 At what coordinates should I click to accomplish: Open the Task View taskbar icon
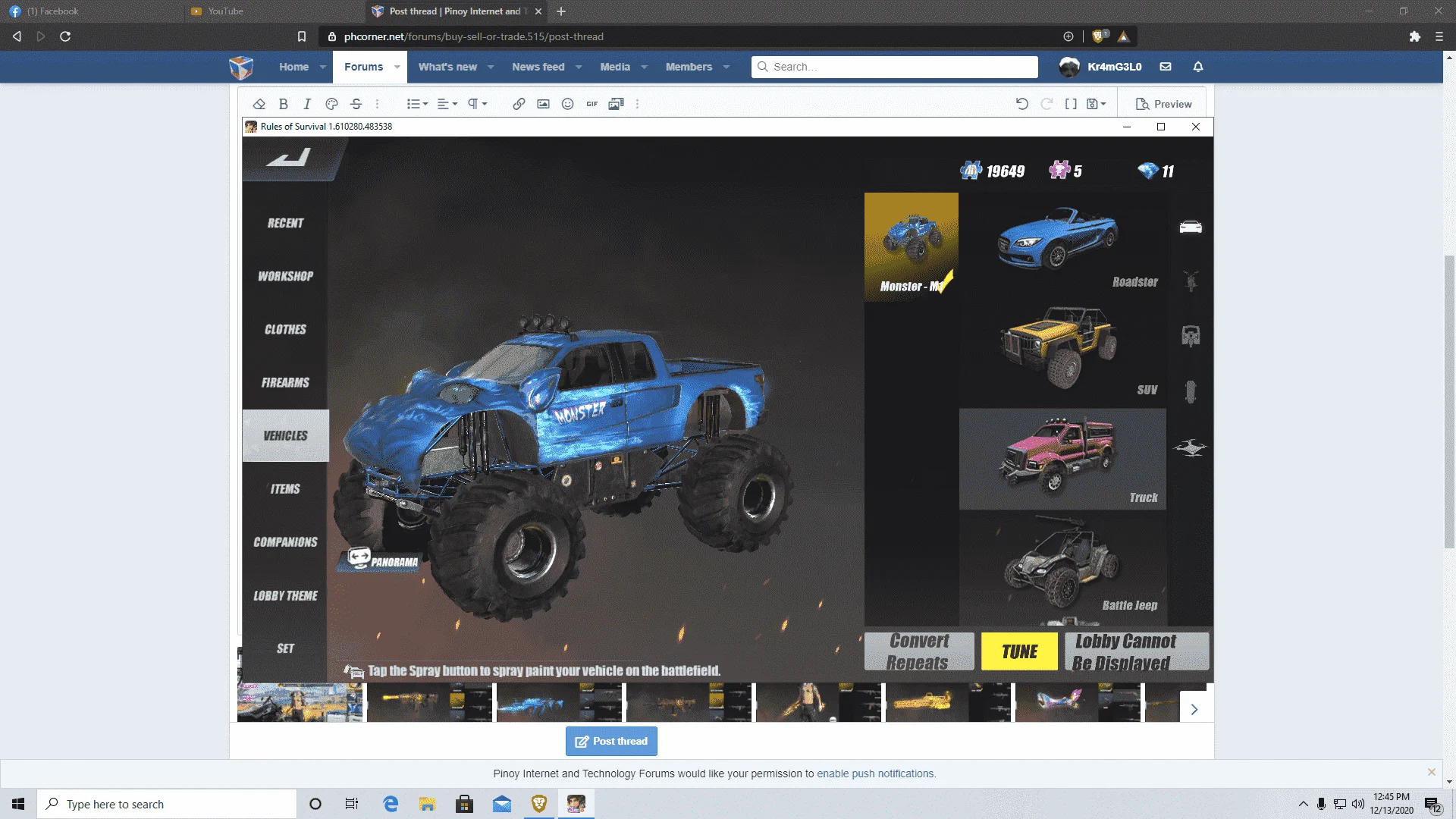point(352,804)
